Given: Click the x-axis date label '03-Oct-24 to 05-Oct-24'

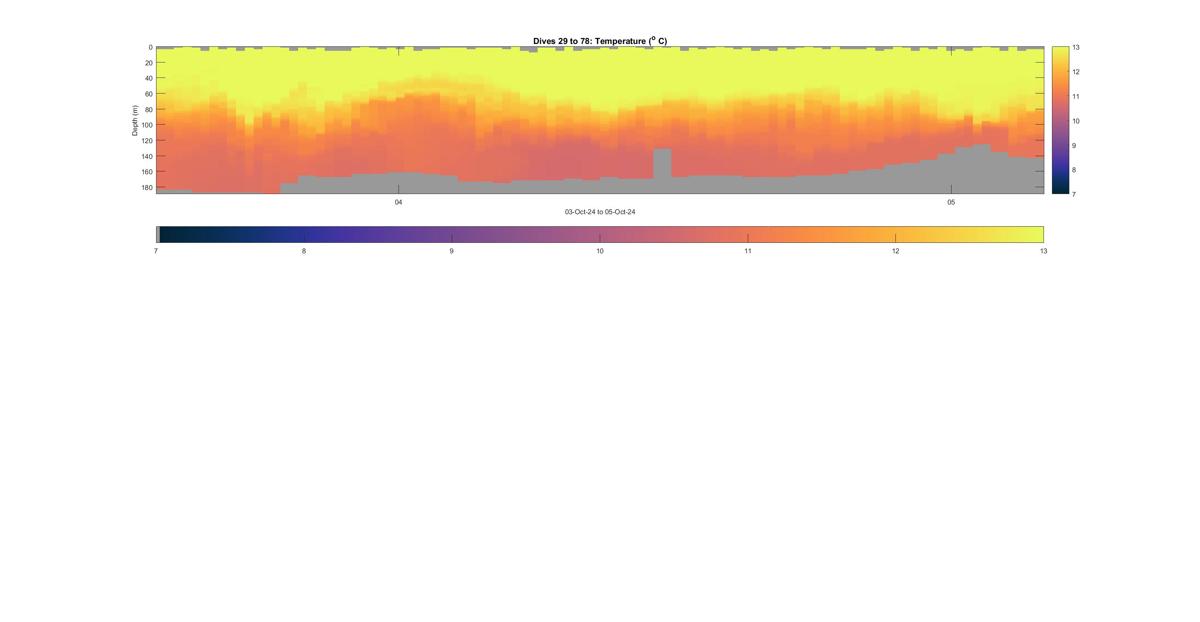Looking at the screenshot, I should [600, 212].
